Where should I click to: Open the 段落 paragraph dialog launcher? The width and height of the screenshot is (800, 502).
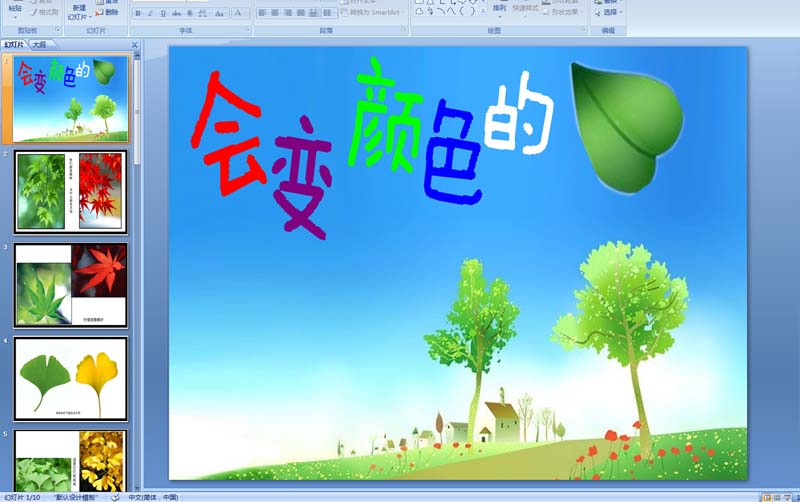click(x=404, y=30)
